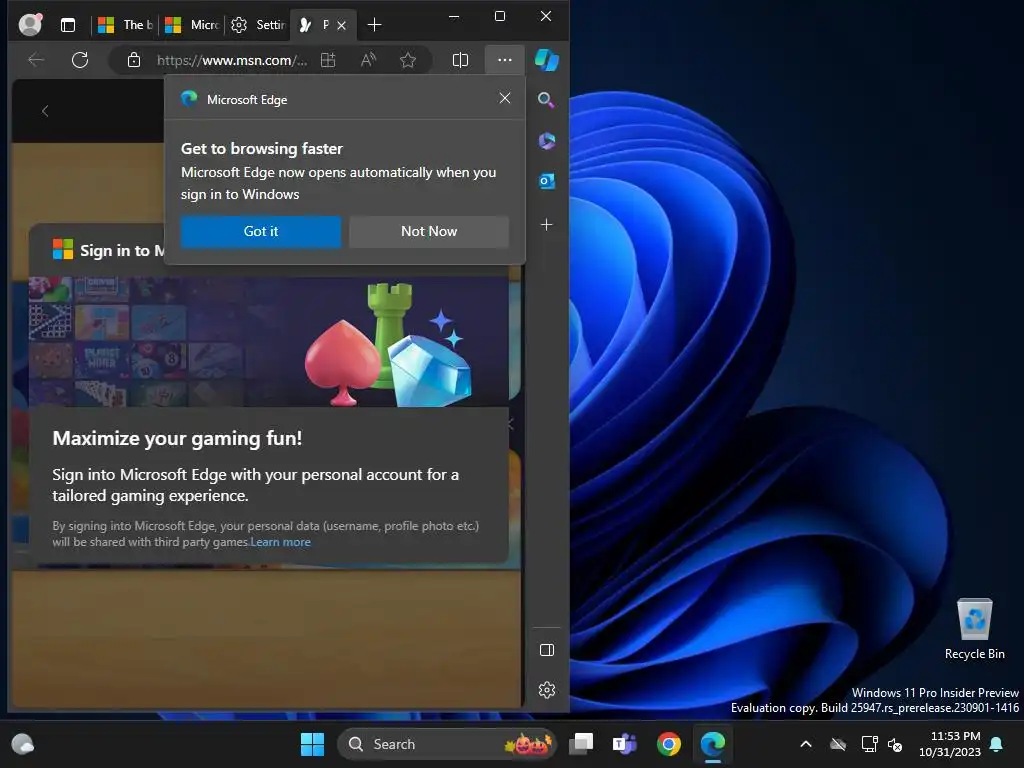Switch to the "The b" tab
The height and width of the screenshot is (768, 1024).
125,25
